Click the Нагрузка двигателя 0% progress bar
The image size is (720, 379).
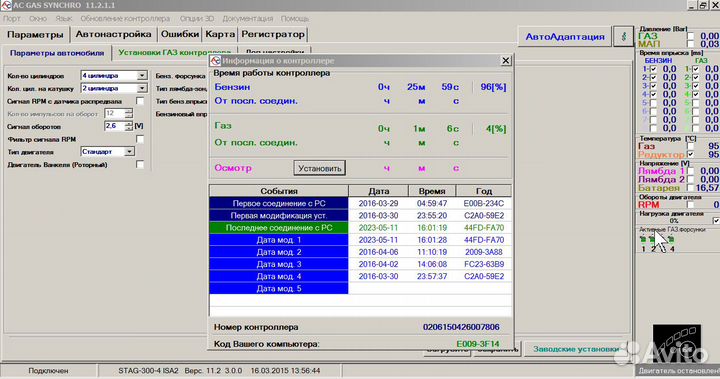pos(674,221)
